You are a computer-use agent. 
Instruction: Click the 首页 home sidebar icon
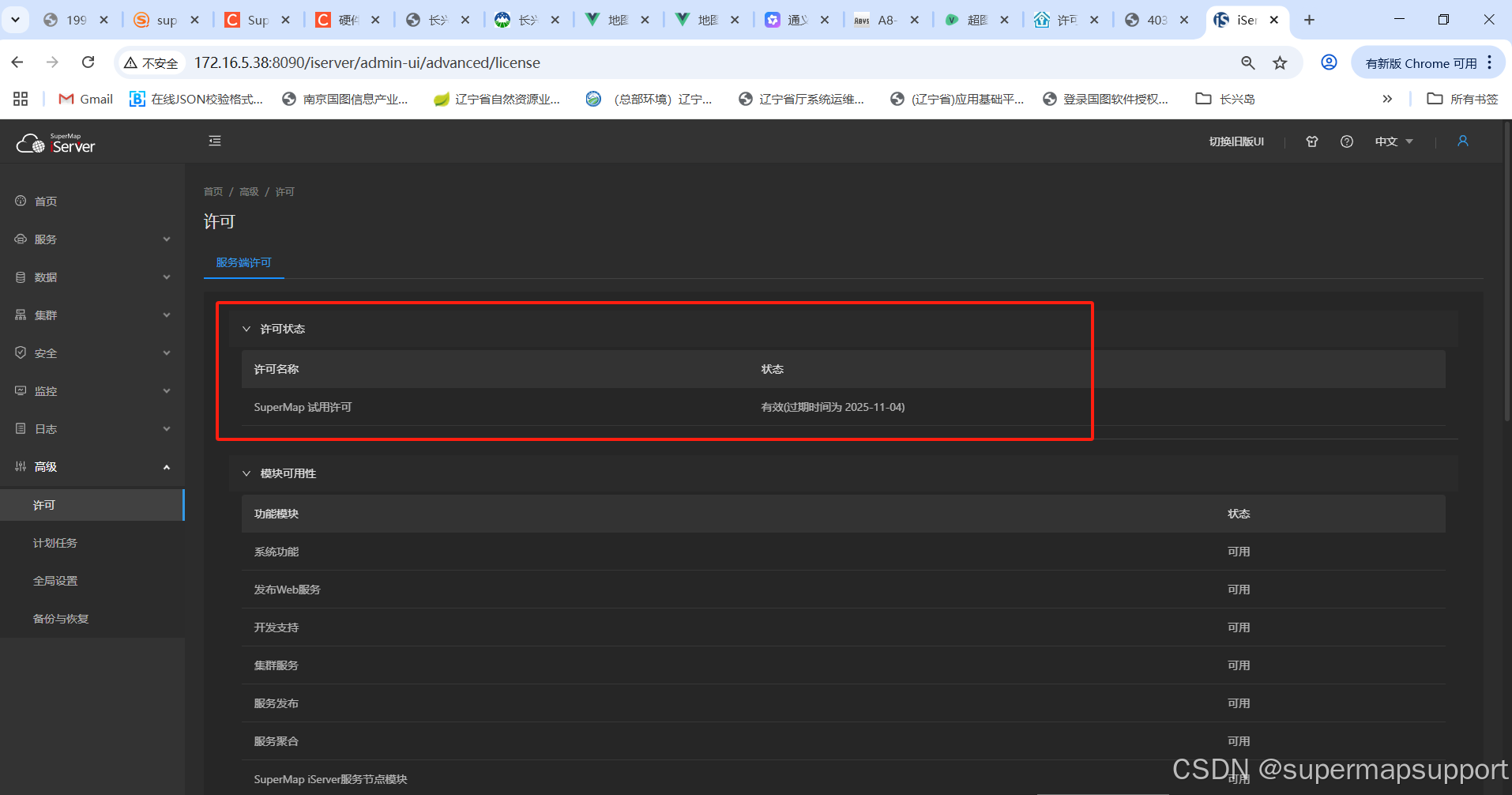21,201
